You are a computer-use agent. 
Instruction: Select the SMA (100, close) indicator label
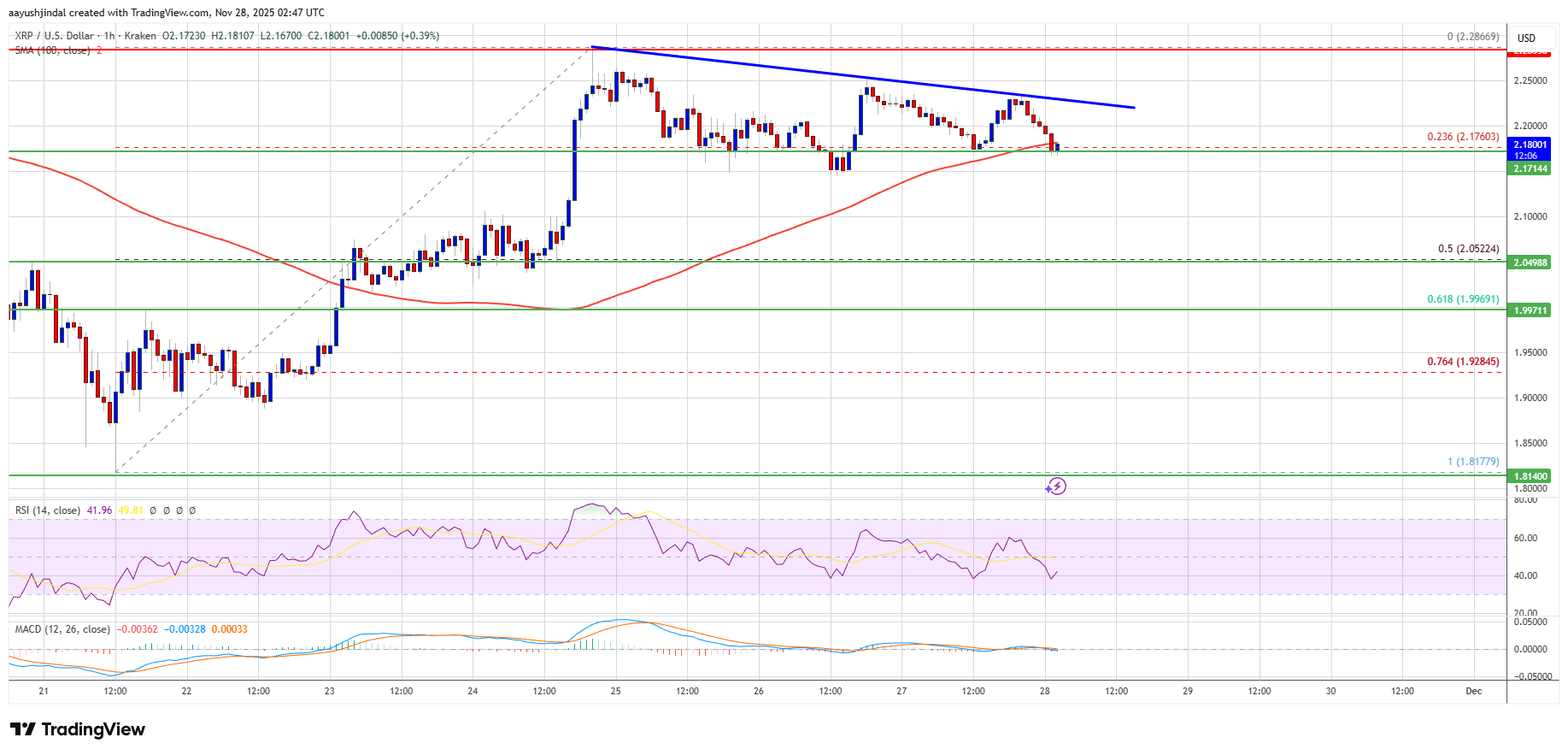coord(52,50)
